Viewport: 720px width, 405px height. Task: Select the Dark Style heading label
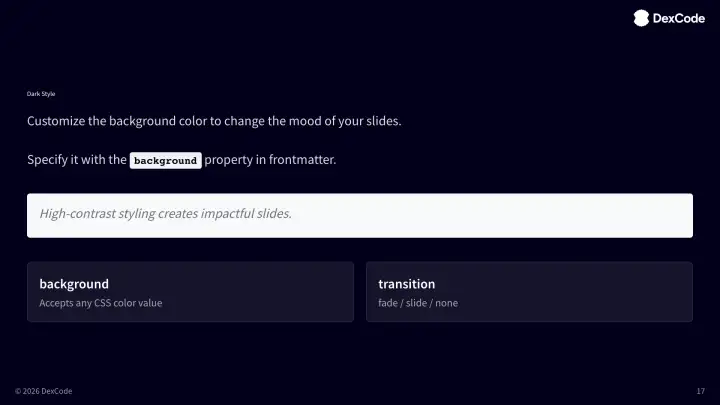pos(41,94)
